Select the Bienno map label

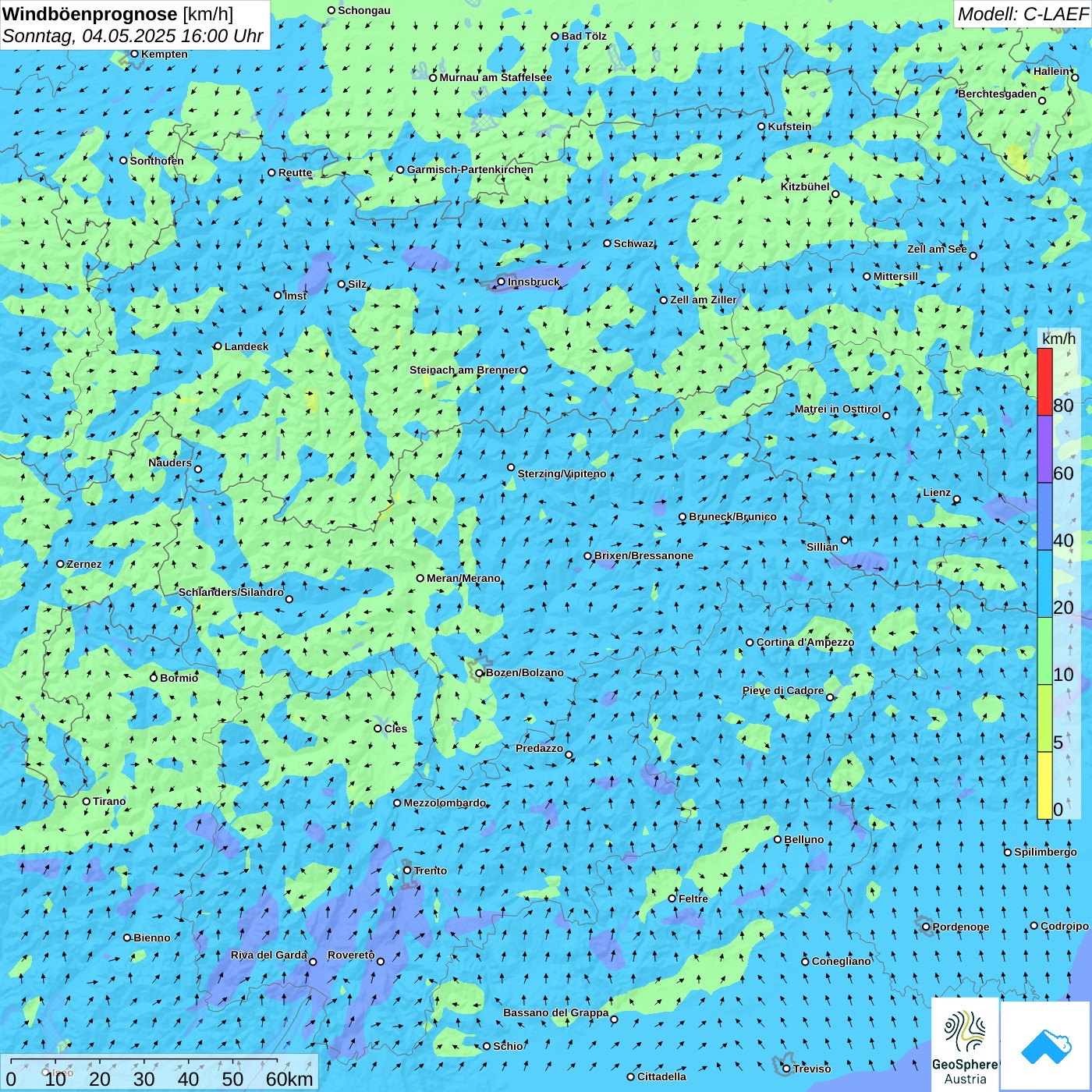coord(151,938)
